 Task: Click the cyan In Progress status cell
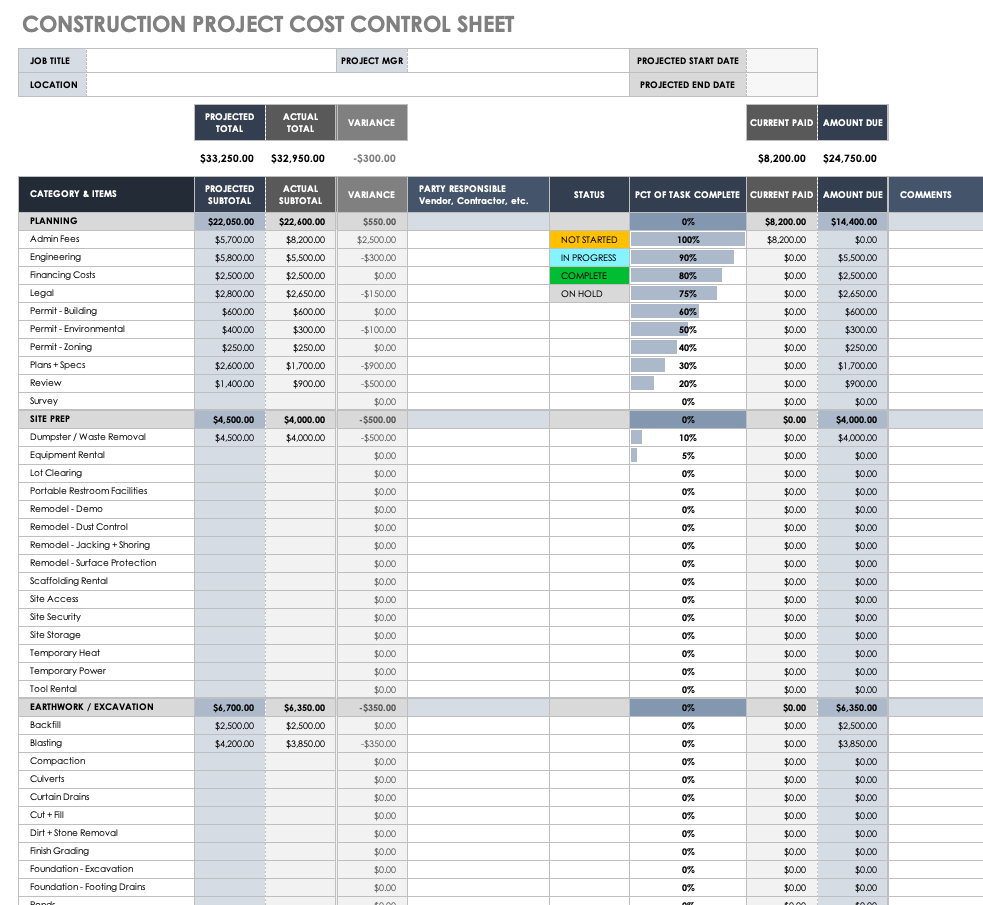(x=589, y=258)
